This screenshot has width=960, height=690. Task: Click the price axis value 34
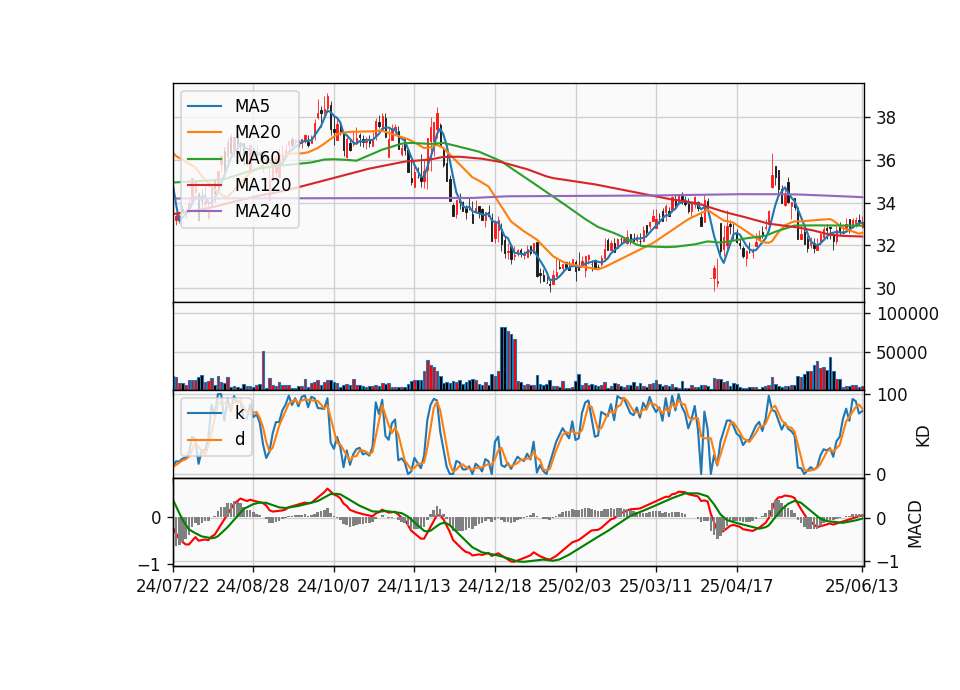pyautogui.click(x=886, y=203)
